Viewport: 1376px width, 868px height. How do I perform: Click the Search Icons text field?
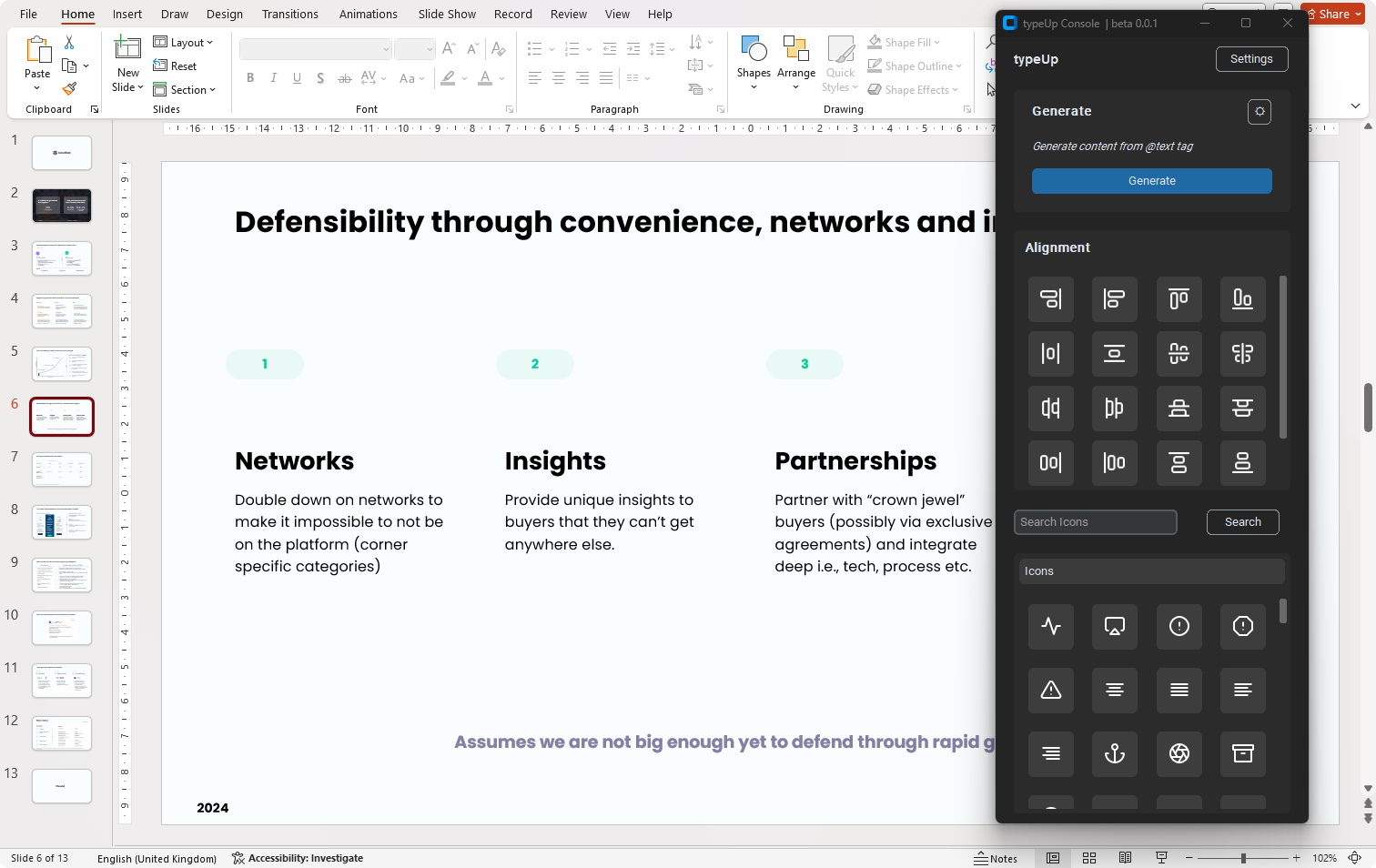[x=1095, y=522]
